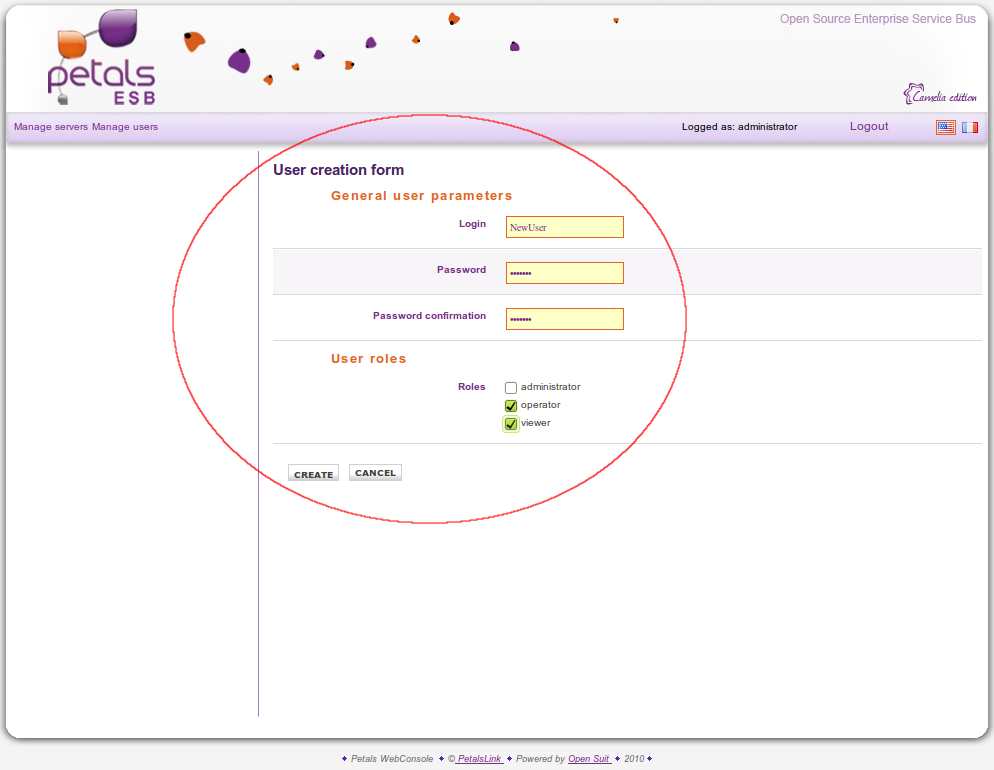Open the PetalsLink footer link
This screenshot has height=770, width=994.
[x=479, y=759]
